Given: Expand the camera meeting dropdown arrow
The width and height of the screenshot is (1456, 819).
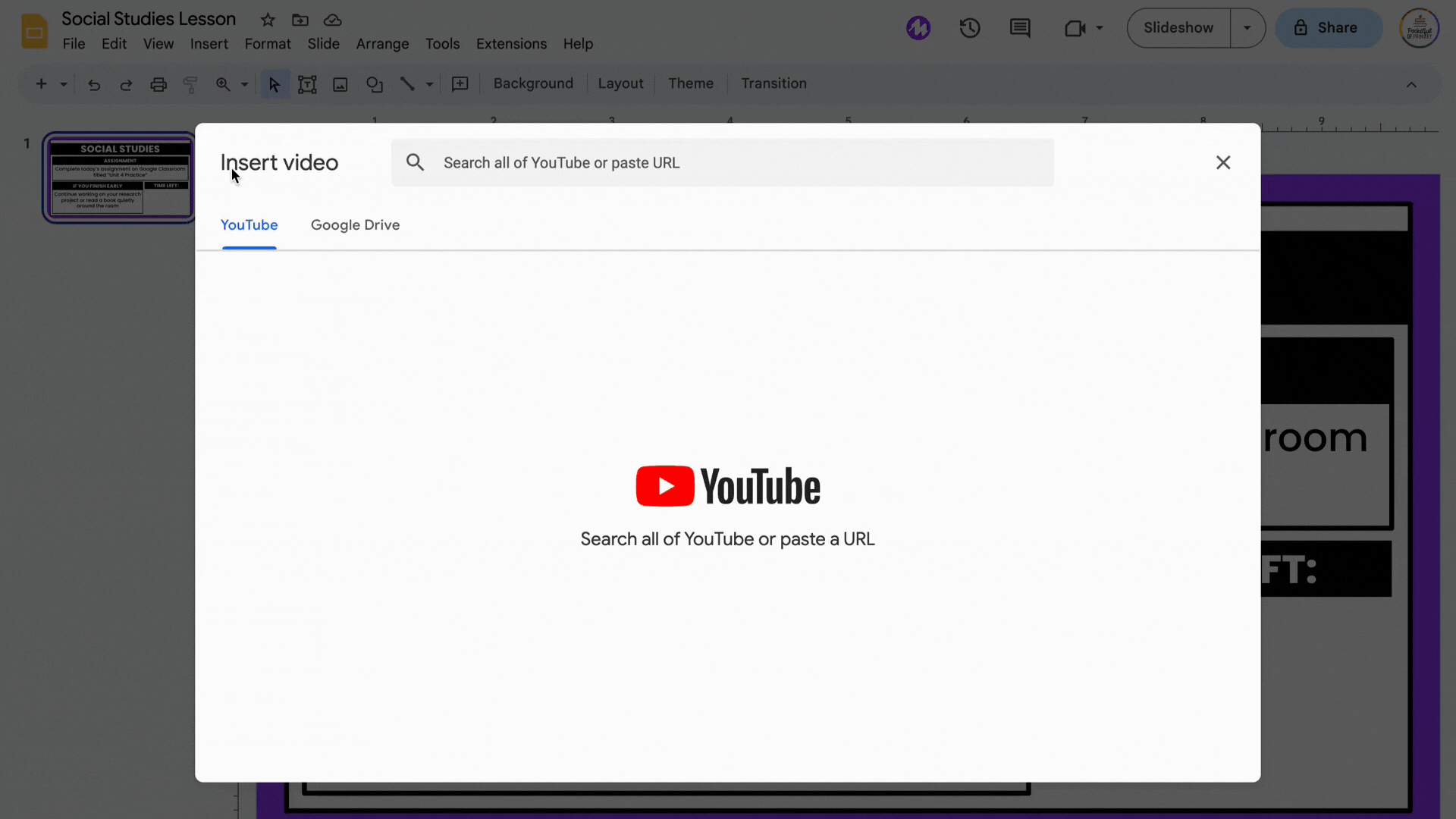Looking at the screenshot, I should (x=1100, y=28).
